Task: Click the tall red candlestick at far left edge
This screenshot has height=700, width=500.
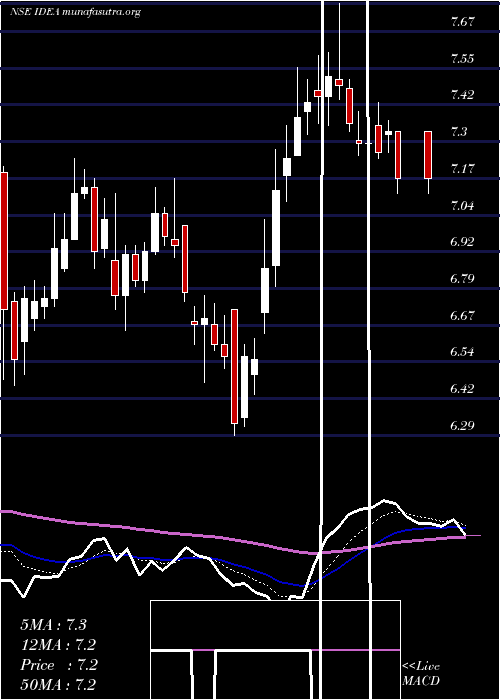Action: [x=4, y=241]
